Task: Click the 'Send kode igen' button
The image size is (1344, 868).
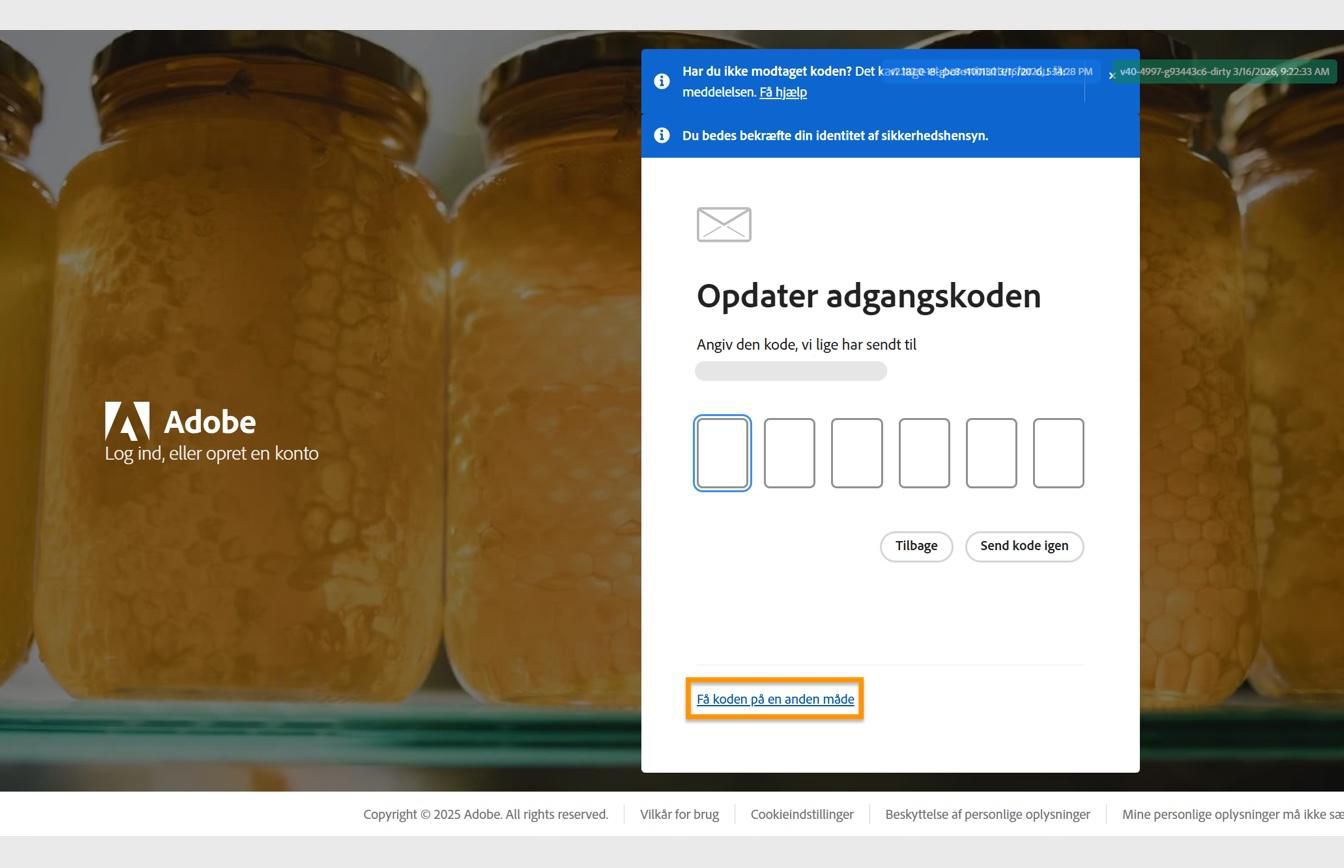Action: (1023, 545)
